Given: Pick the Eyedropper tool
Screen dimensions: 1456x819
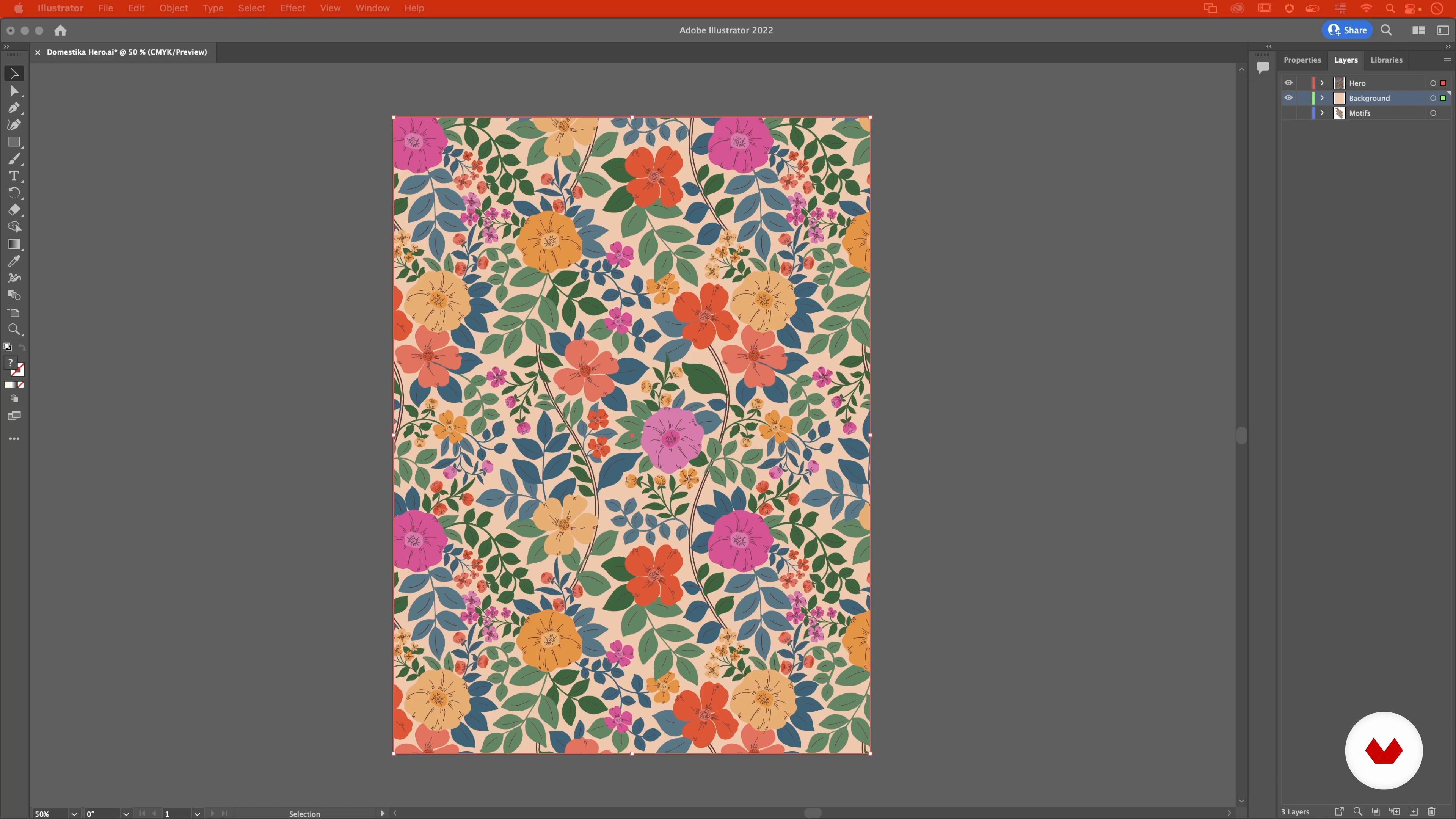Looking at the screenshot, I should click(x=14, y=261).
